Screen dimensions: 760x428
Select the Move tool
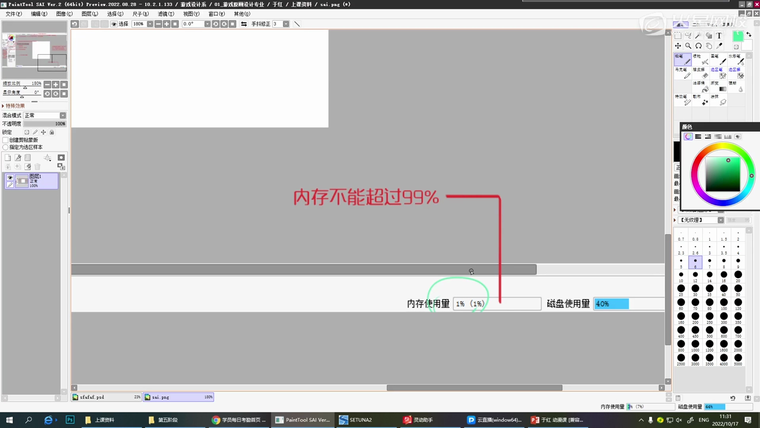[678, 46]
